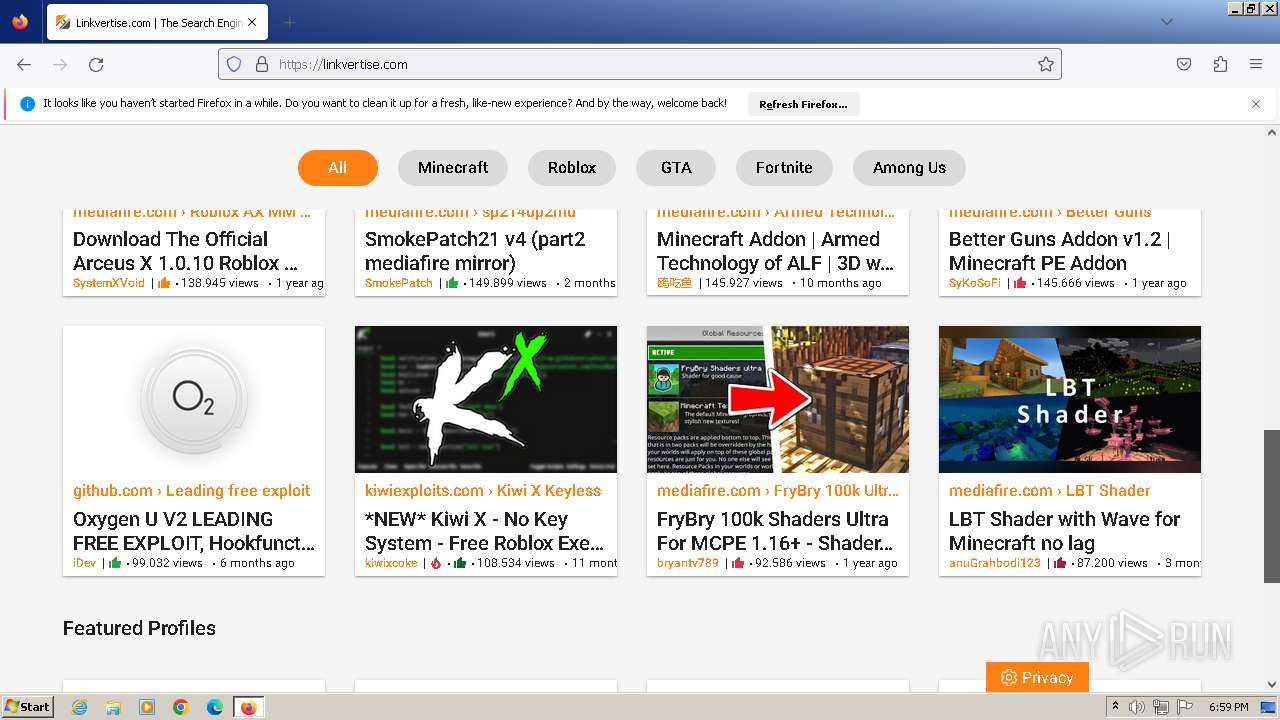Open github.com Leading free exploit link
Image resolution: width=1280 pixels, height=720 pixels.
pos(192,490)
